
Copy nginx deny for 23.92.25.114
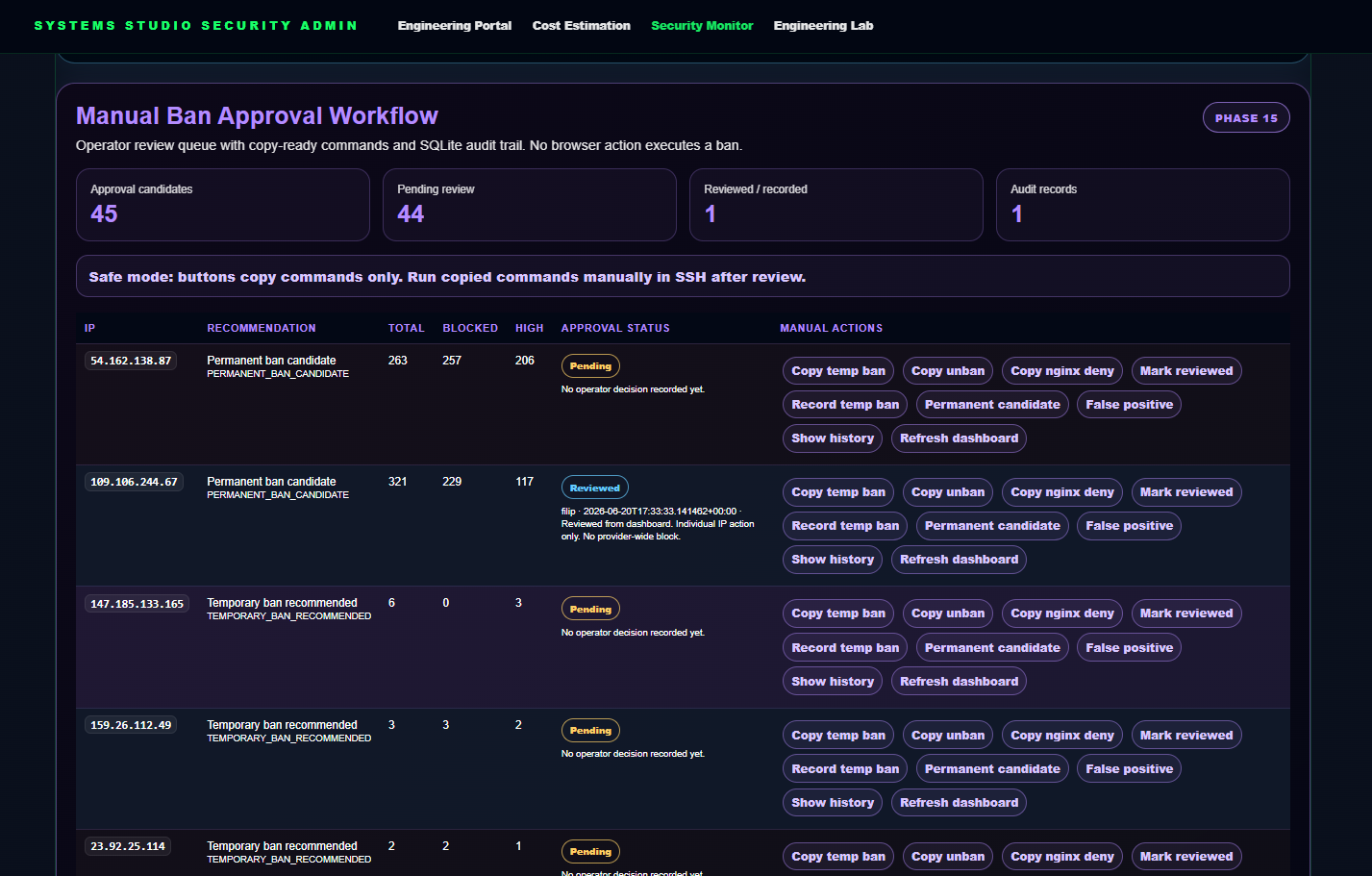[1062, 857]
